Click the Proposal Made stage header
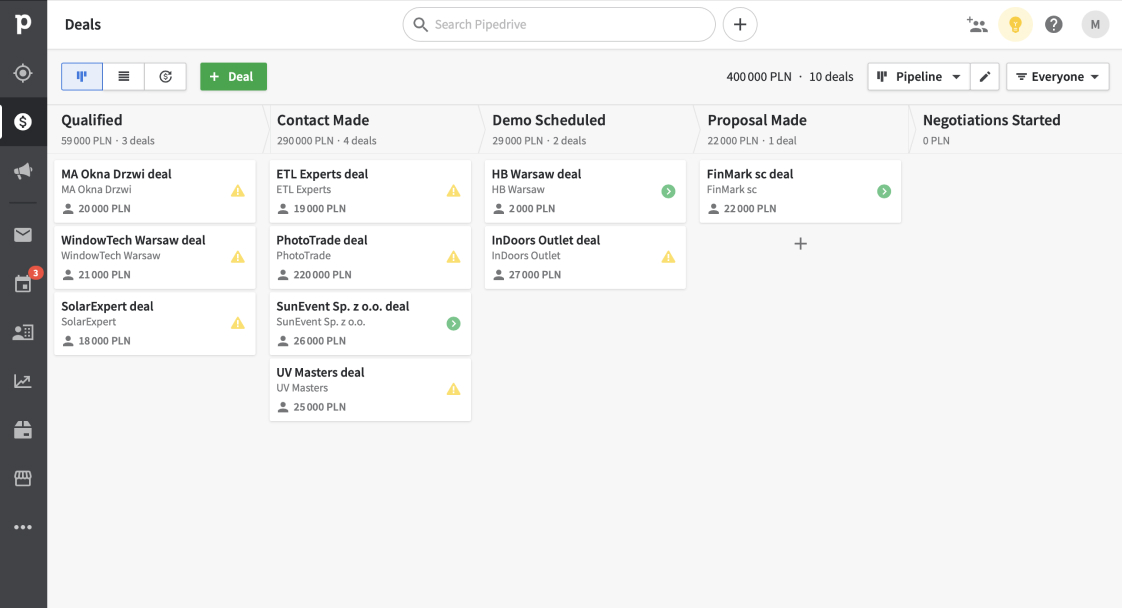This screenshot has width=1122, height=608. (x=757, y=120)
